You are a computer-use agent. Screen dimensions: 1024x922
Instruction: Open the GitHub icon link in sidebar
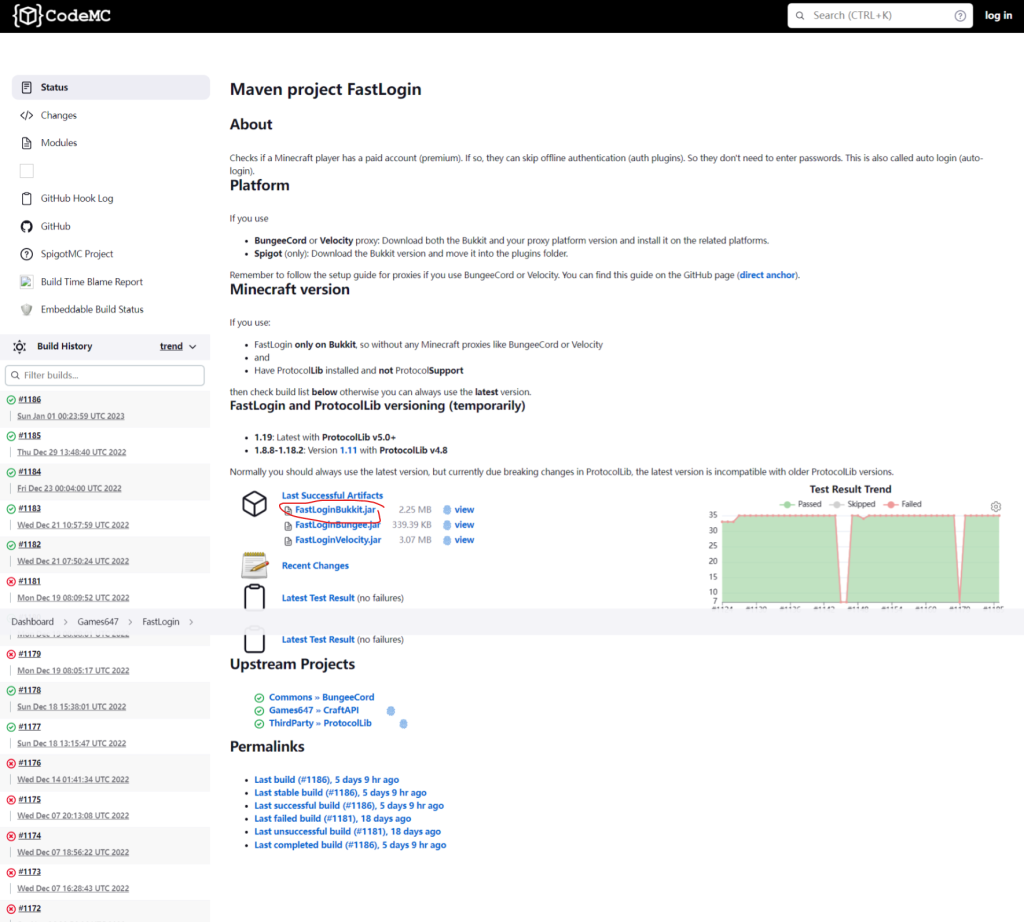point(27,227)
